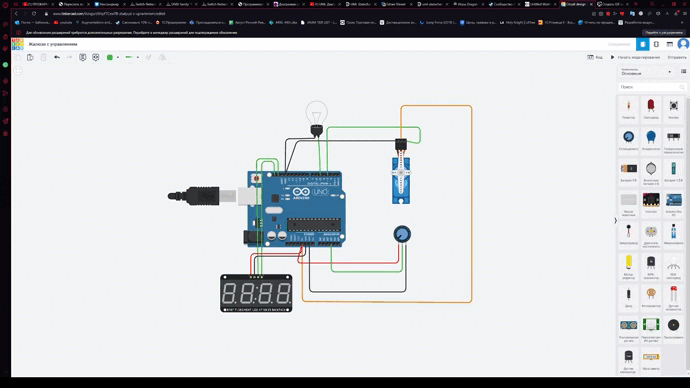Select the red LED component
The image size is (690, 388).
(651, 109)
